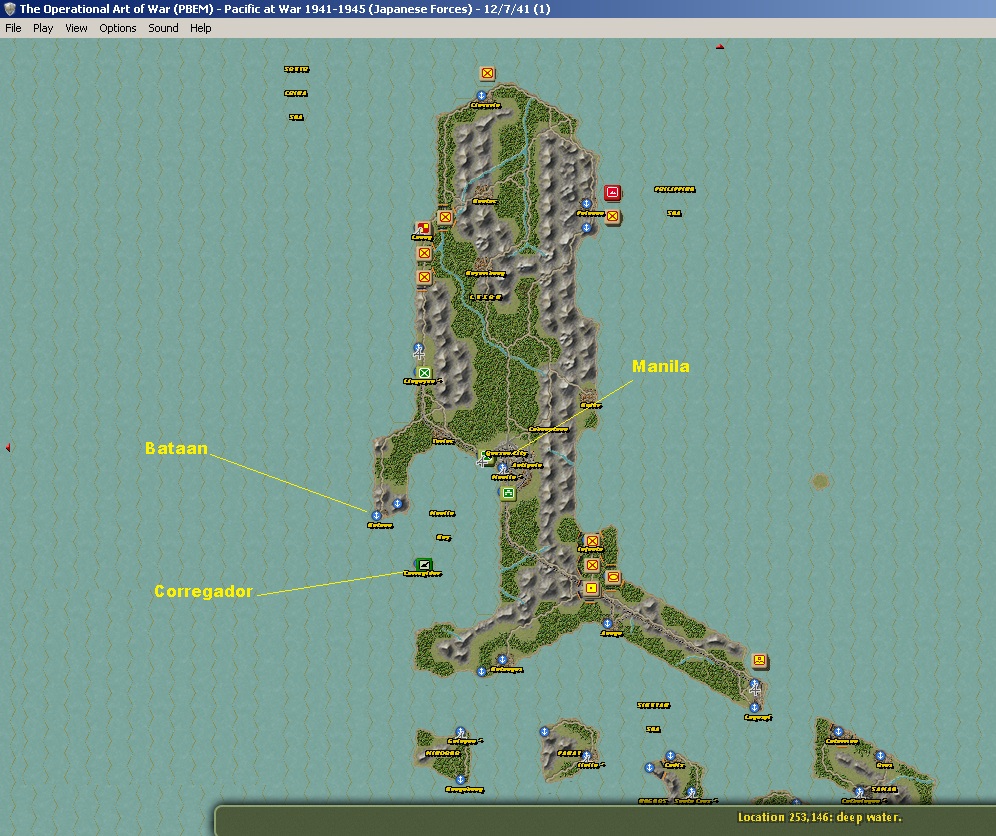Screen dimensions: 996x836
Task: Click the app icon in the title bar
Action: pos(9,9)
